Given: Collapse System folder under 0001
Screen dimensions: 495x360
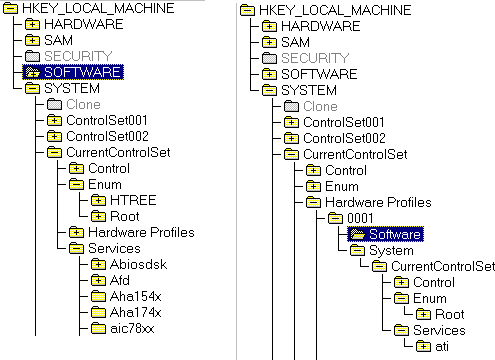Looking at the screenshot, I should coord(357,250).
